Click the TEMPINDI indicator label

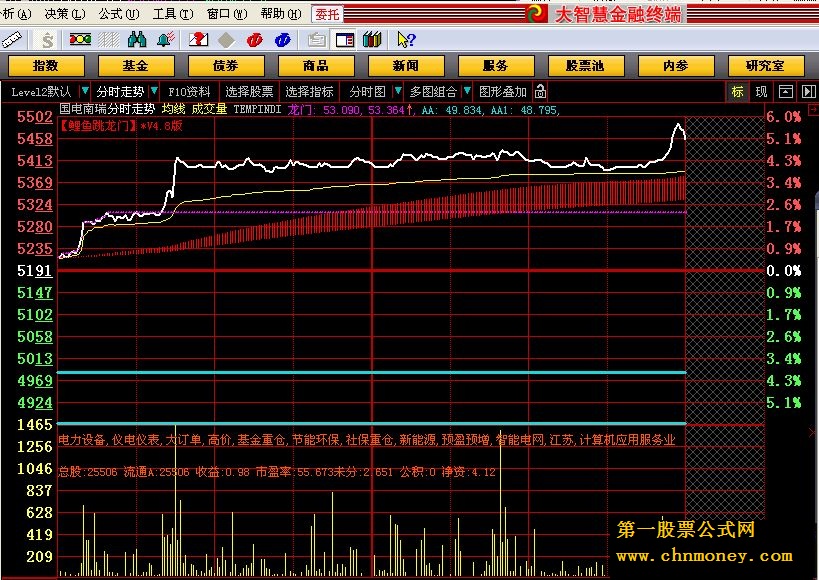point(258,109)
